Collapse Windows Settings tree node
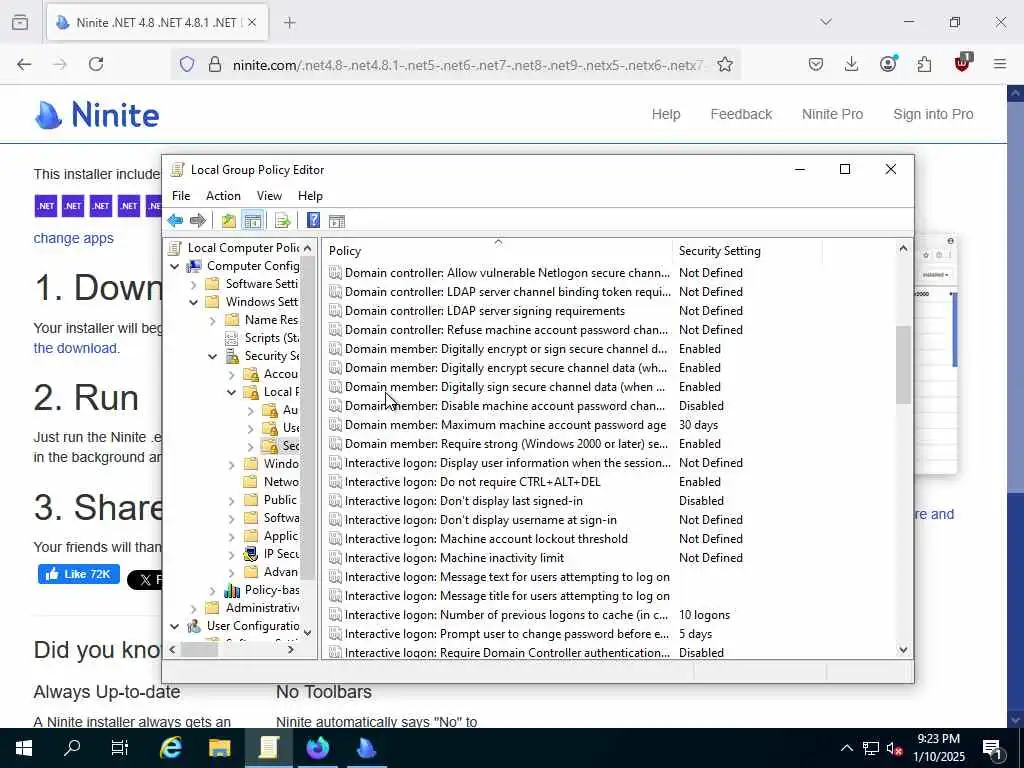This screenshot has height=768, width=1024. click(193, 302)
